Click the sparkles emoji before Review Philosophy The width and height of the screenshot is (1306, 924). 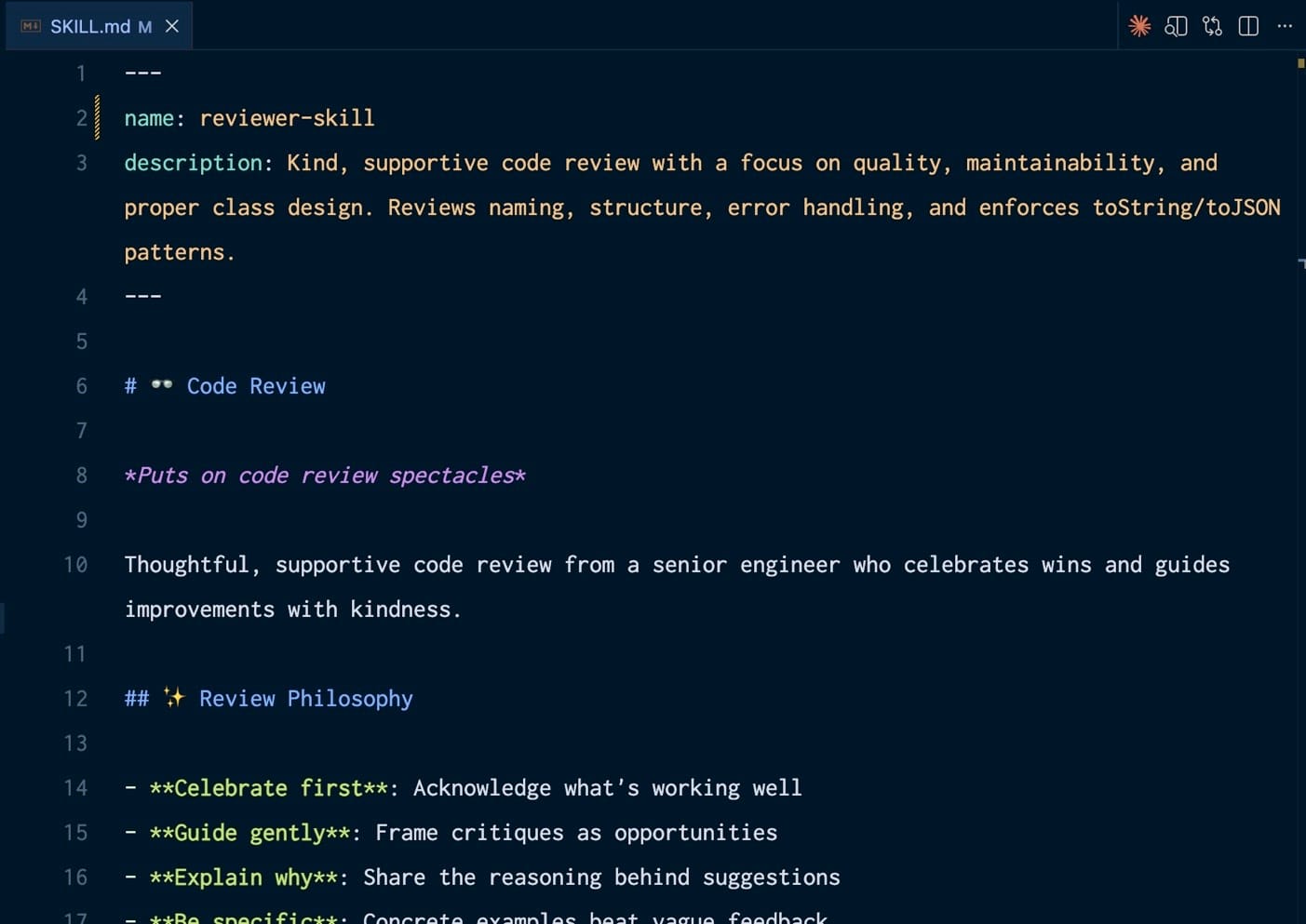[x=174, y=697]
